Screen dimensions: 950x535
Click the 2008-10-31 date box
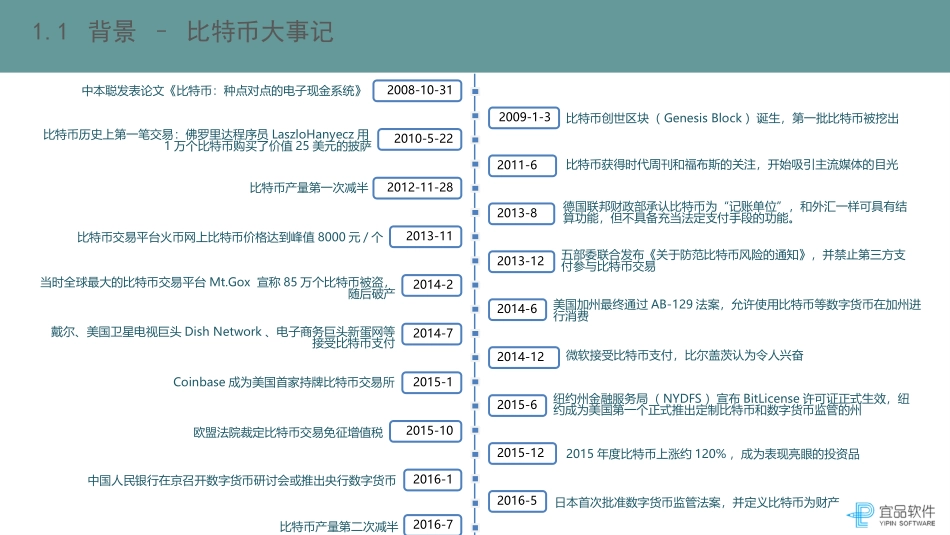click(x=417, y=90)
